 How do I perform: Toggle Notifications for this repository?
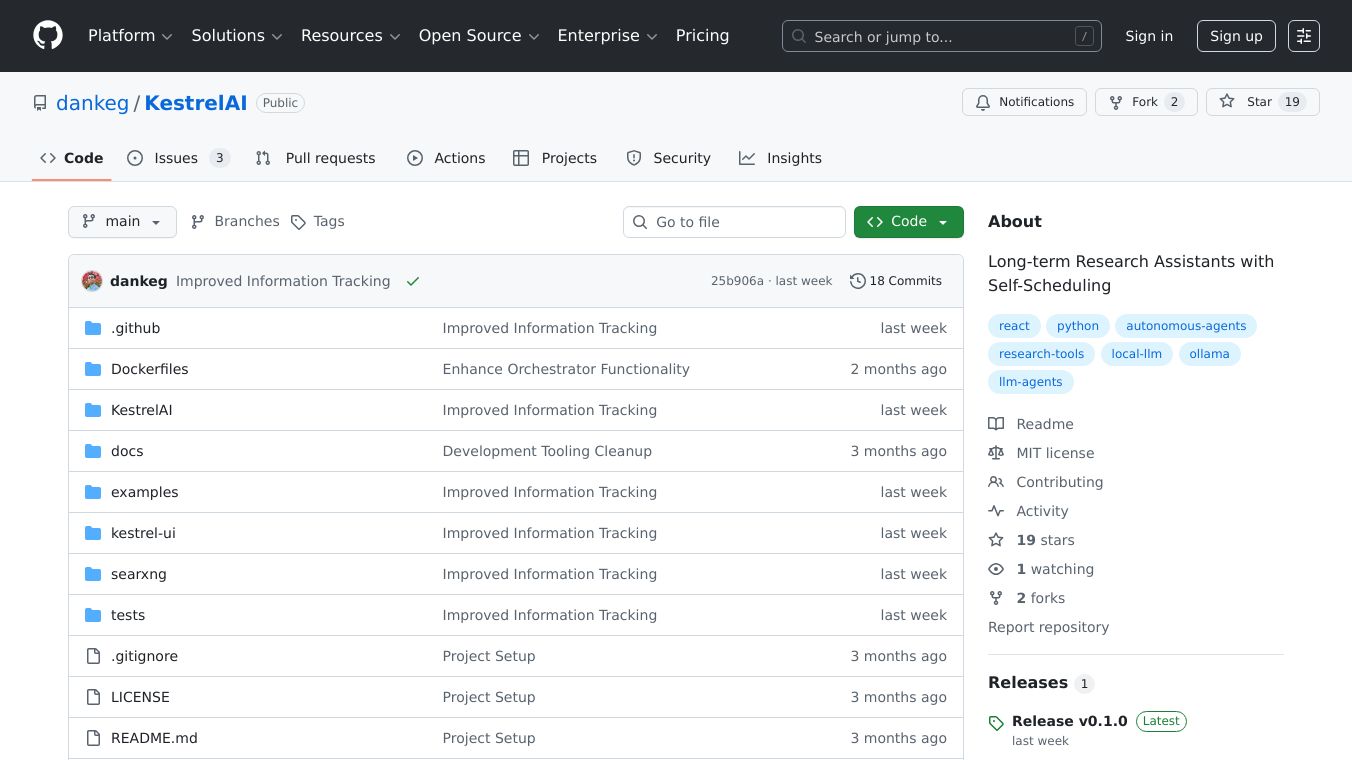click(x=1024, y=102)
